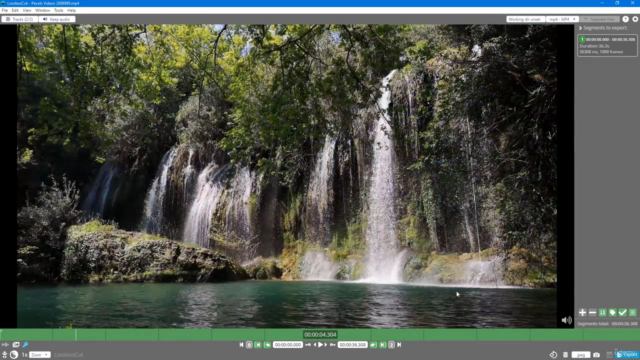
Task: Open the Tools menu
Action: point(59,10)
